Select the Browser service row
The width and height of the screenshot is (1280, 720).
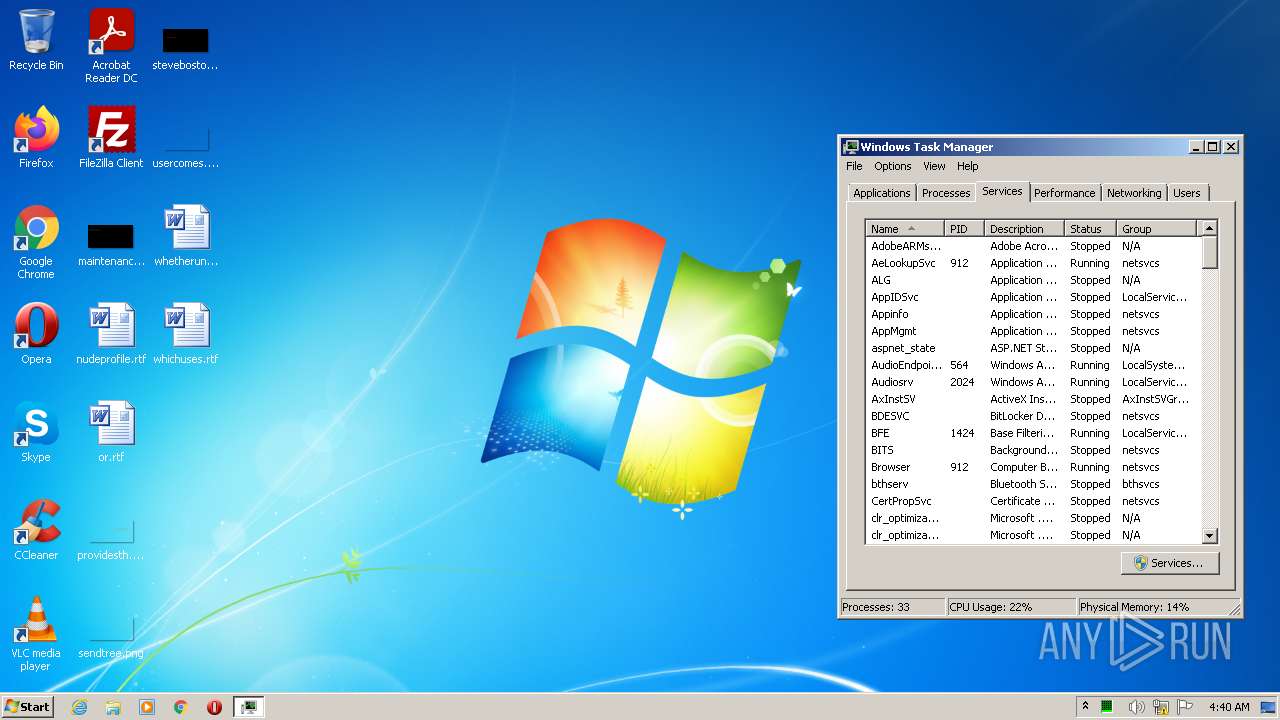[1032, 467]
